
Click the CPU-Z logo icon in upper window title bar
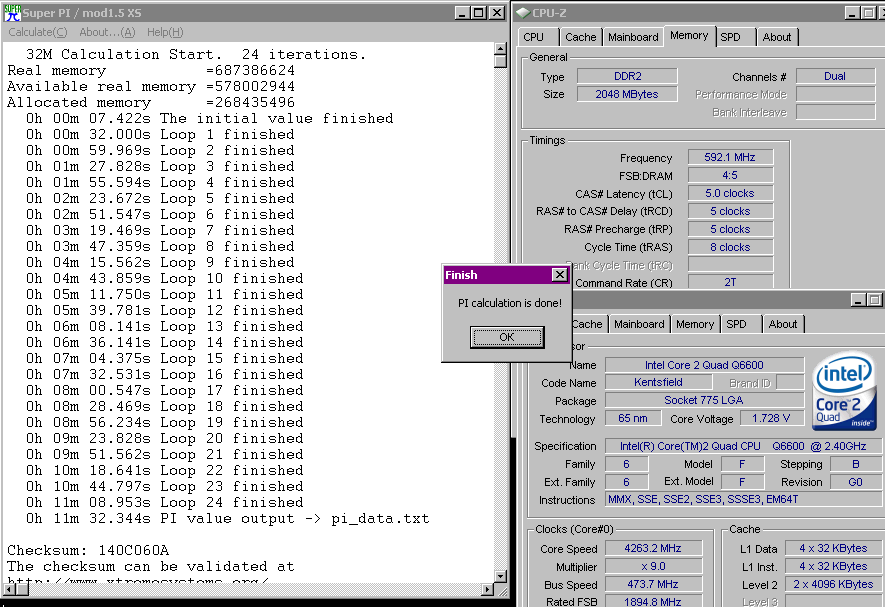point(523,12)
